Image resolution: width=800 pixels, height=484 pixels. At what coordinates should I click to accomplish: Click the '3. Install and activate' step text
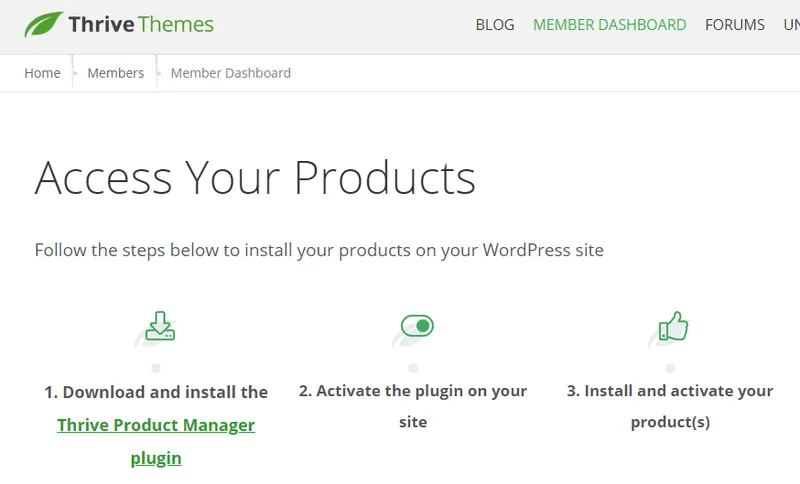670,406
